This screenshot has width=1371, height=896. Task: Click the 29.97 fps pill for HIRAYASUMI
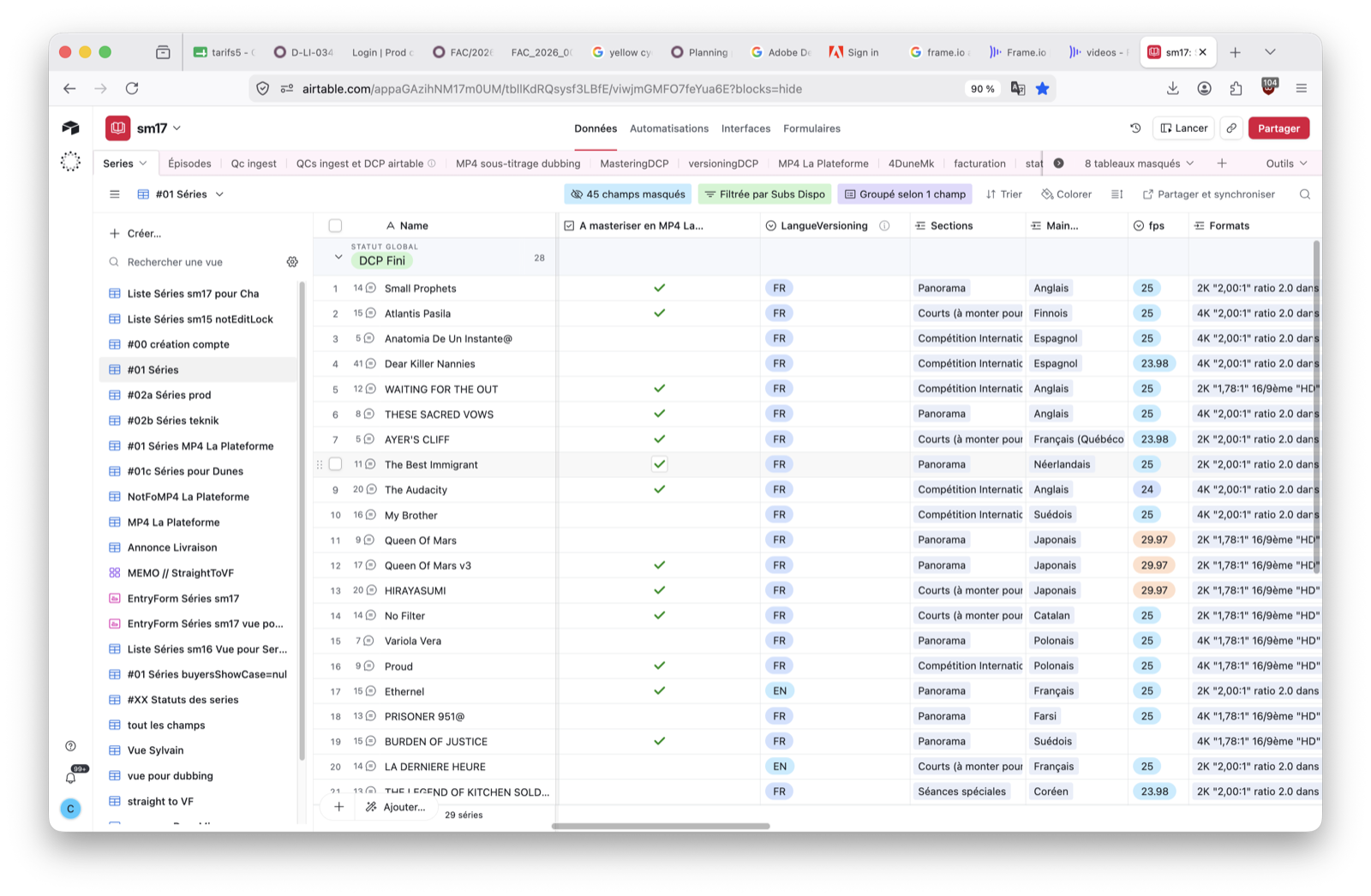(1153, 590)
